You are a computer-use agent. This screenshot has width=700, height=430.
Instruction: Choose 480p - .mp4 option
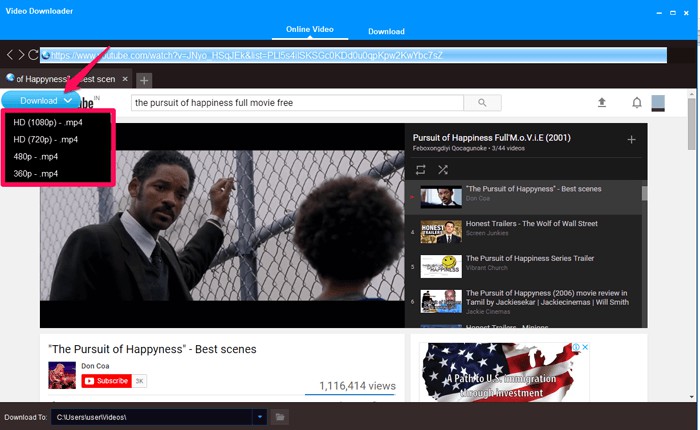click(36, 156)
